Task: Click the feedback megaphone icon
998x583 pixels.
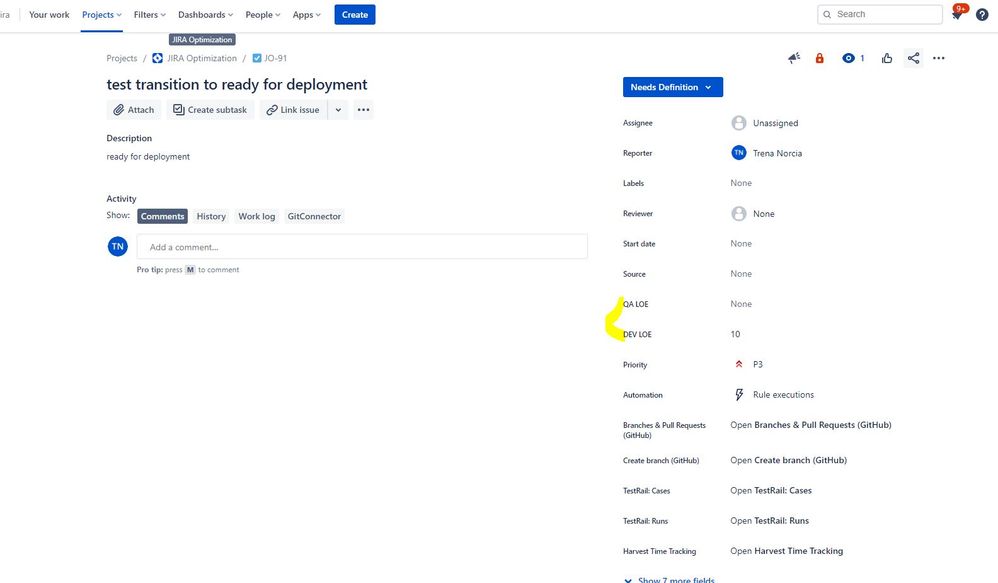Action: (794, 58)
